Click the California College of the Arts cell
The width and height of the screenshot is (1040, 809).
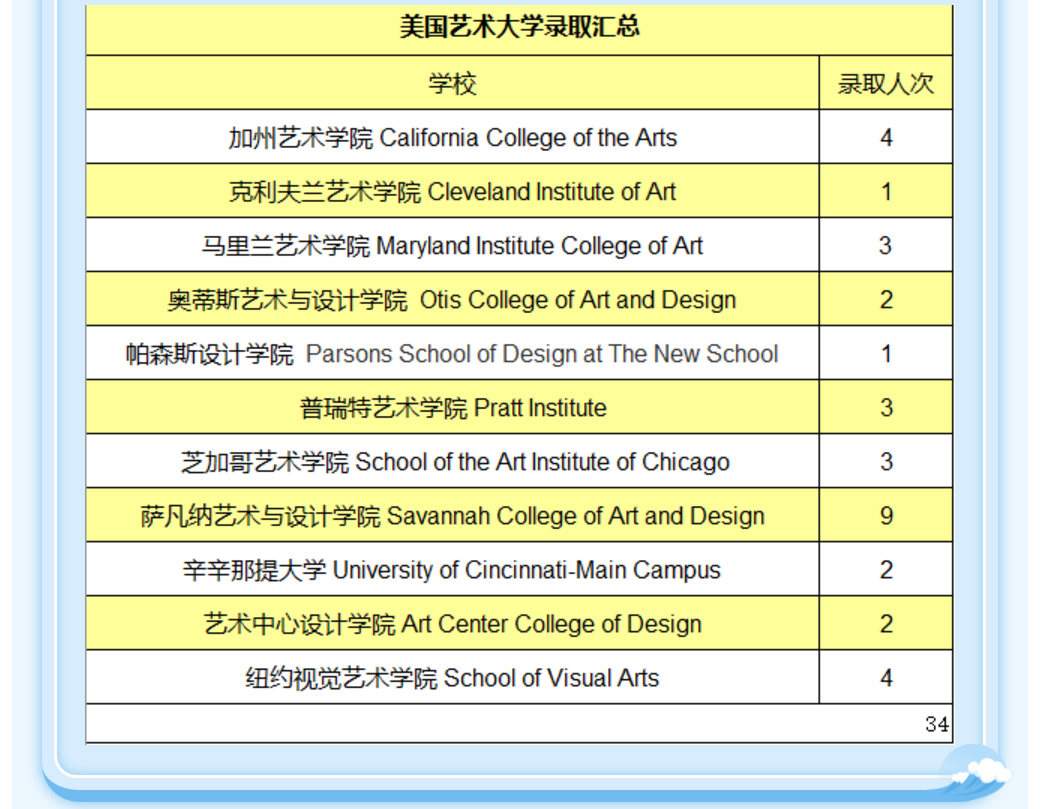(452, 138)
